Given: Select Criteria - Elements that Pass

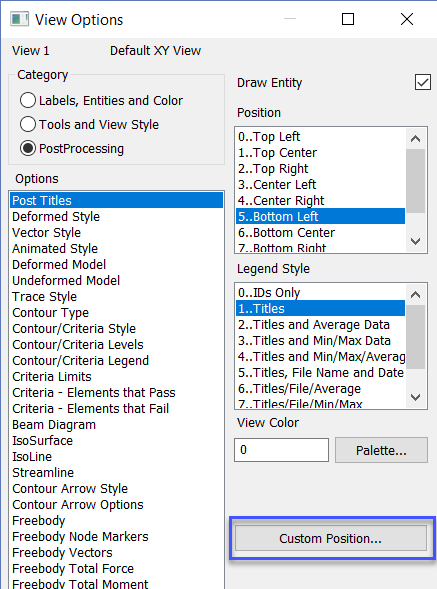Looking at the screenshot, I should pos(116,393).
